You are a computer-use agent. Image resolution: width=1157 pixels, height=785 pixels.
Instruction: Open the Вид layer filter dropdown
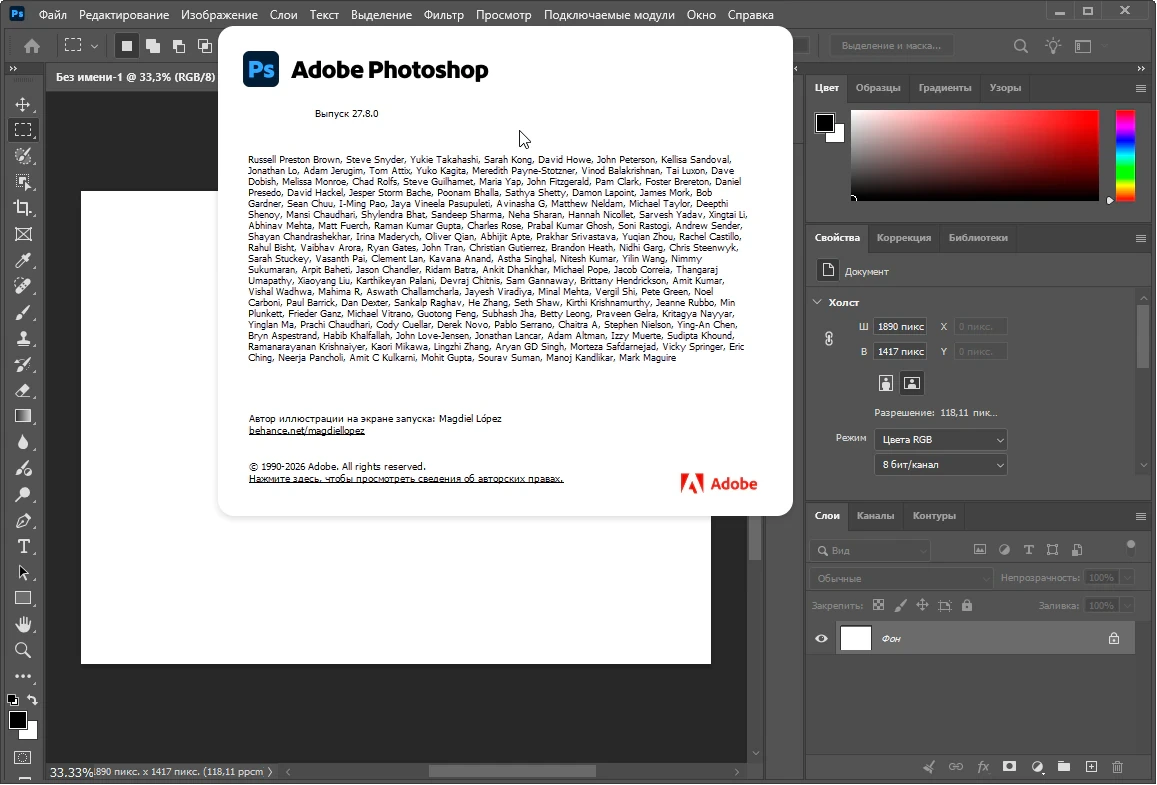(x=871, y=550)
